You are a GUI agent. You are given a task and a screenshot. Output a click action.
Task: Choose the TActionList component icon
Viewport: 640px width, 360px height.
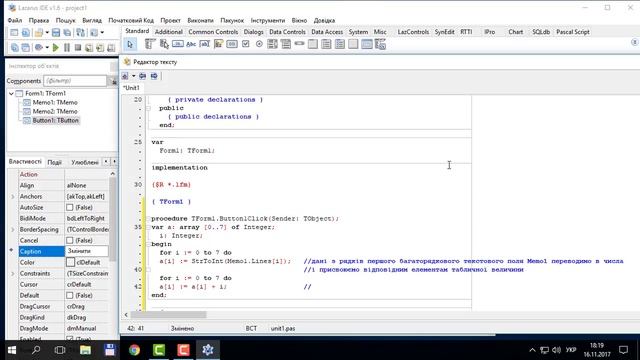click(x=380, y=44)
